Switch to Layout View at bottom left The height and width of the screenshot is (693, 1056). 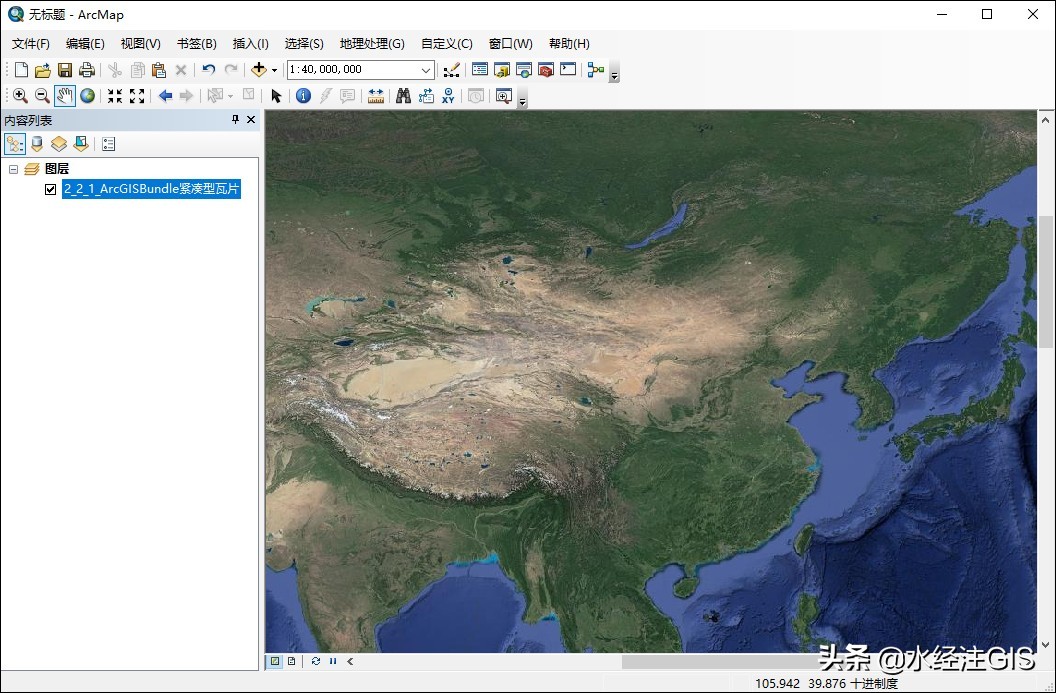click(290, 661)
